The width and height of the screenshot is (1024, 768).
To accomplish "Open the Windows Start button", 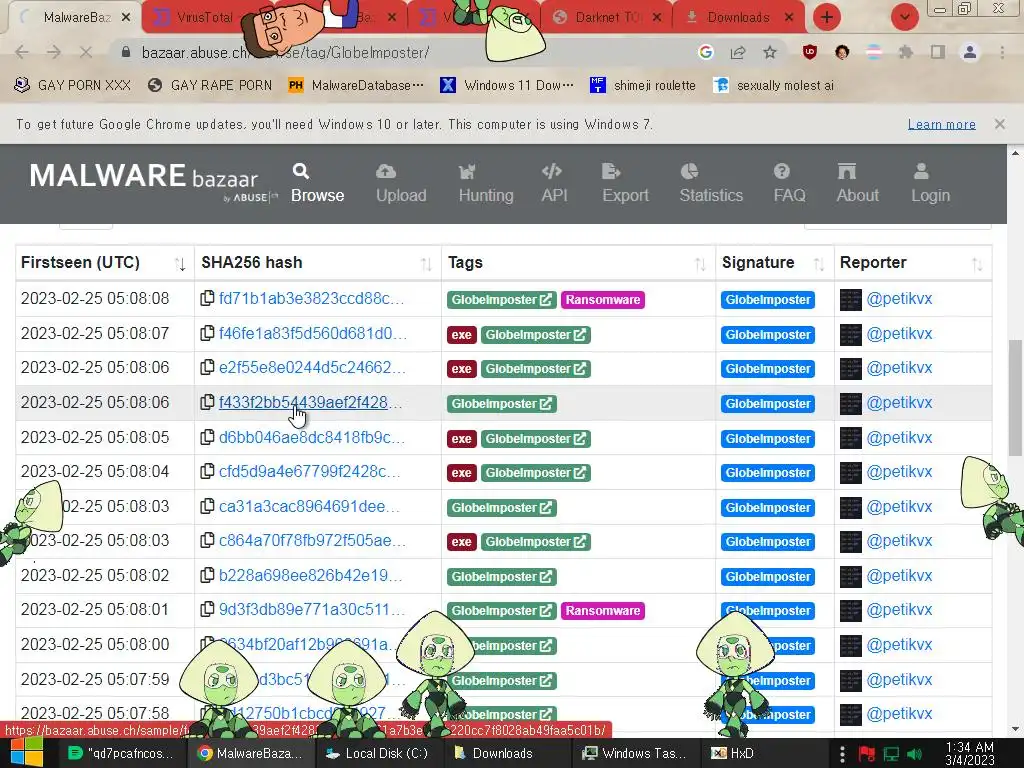I will pyautogui.click(x=26, y=752).
